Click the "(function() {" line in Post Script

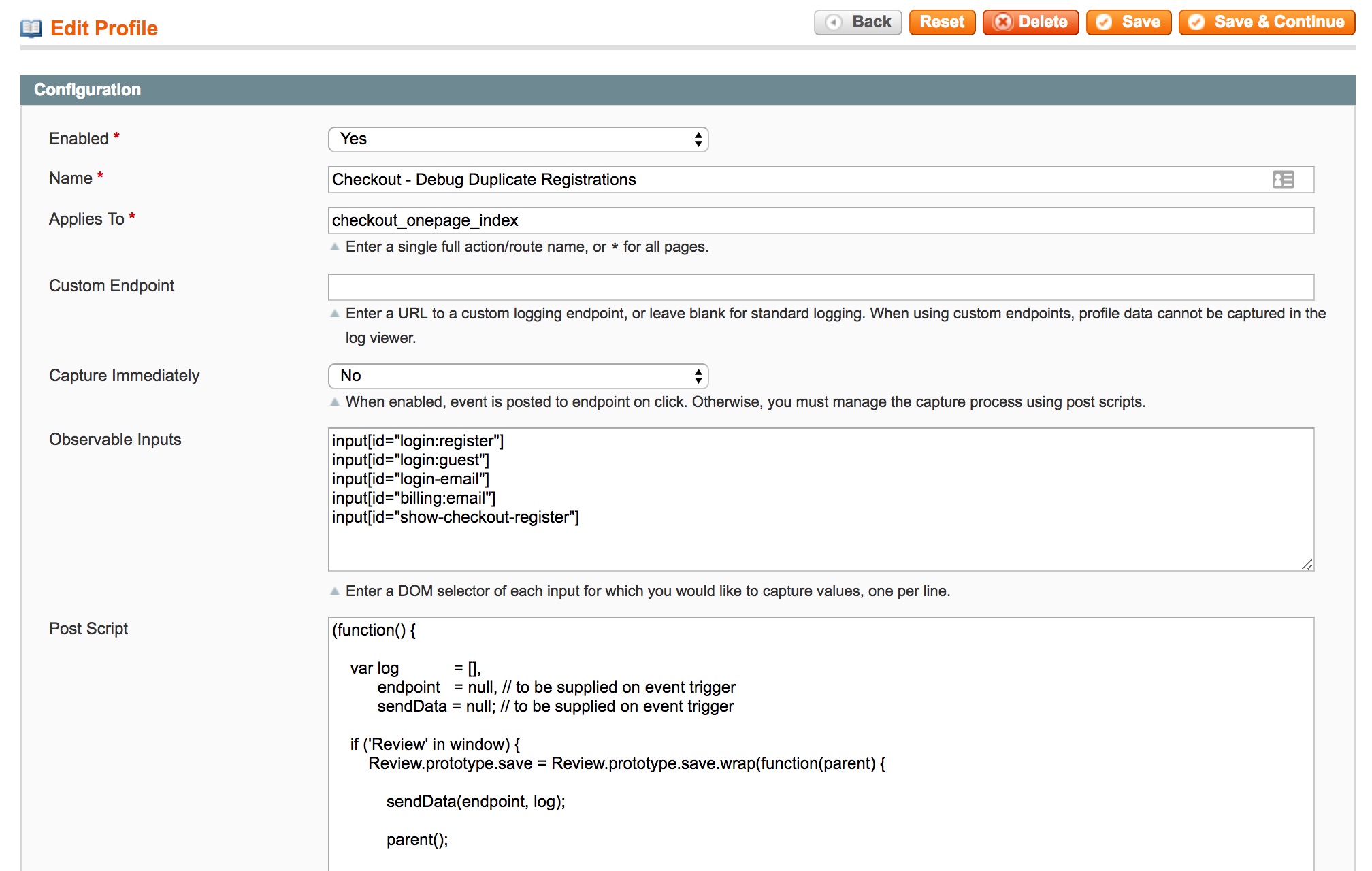click(374, 630)
